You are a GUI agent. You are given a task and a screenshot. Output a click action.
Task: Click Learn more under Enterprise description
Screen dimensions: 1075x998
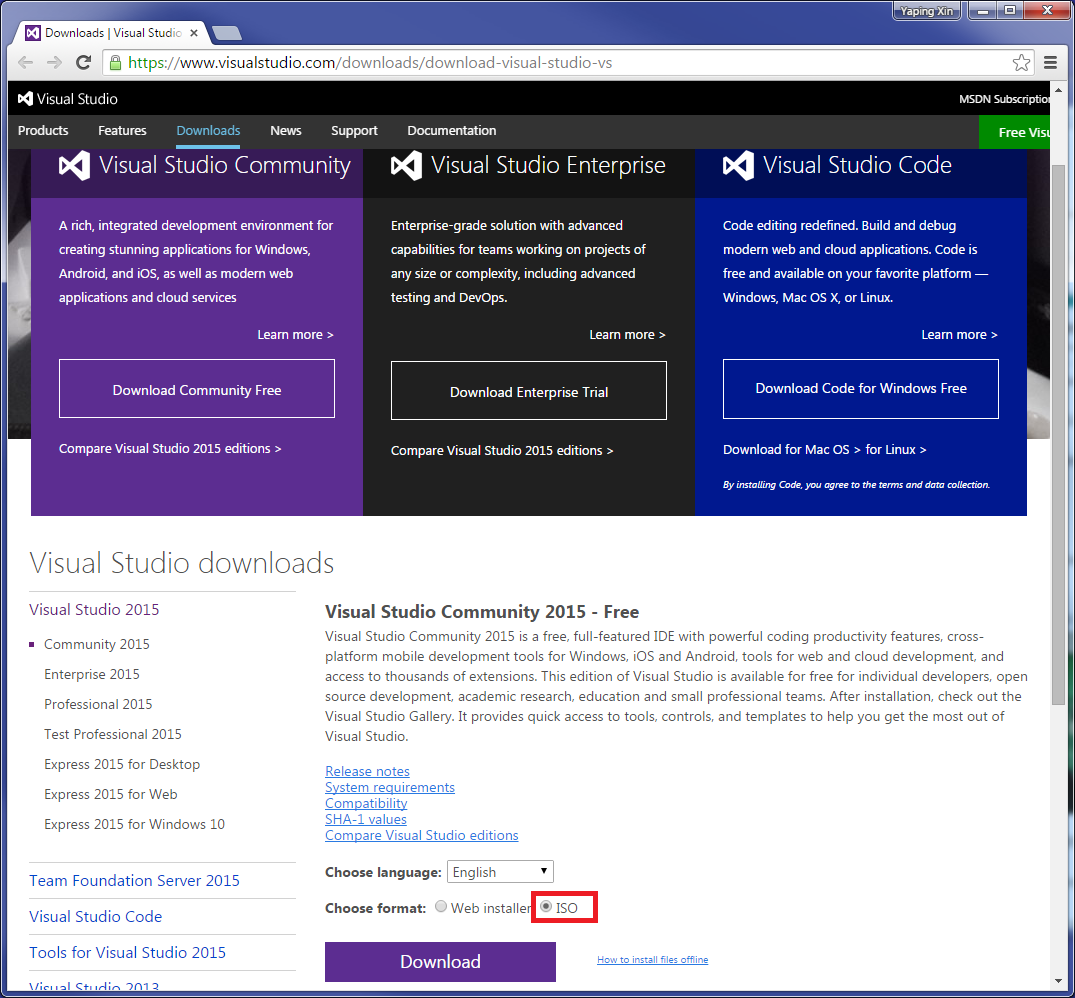point(627,334)
